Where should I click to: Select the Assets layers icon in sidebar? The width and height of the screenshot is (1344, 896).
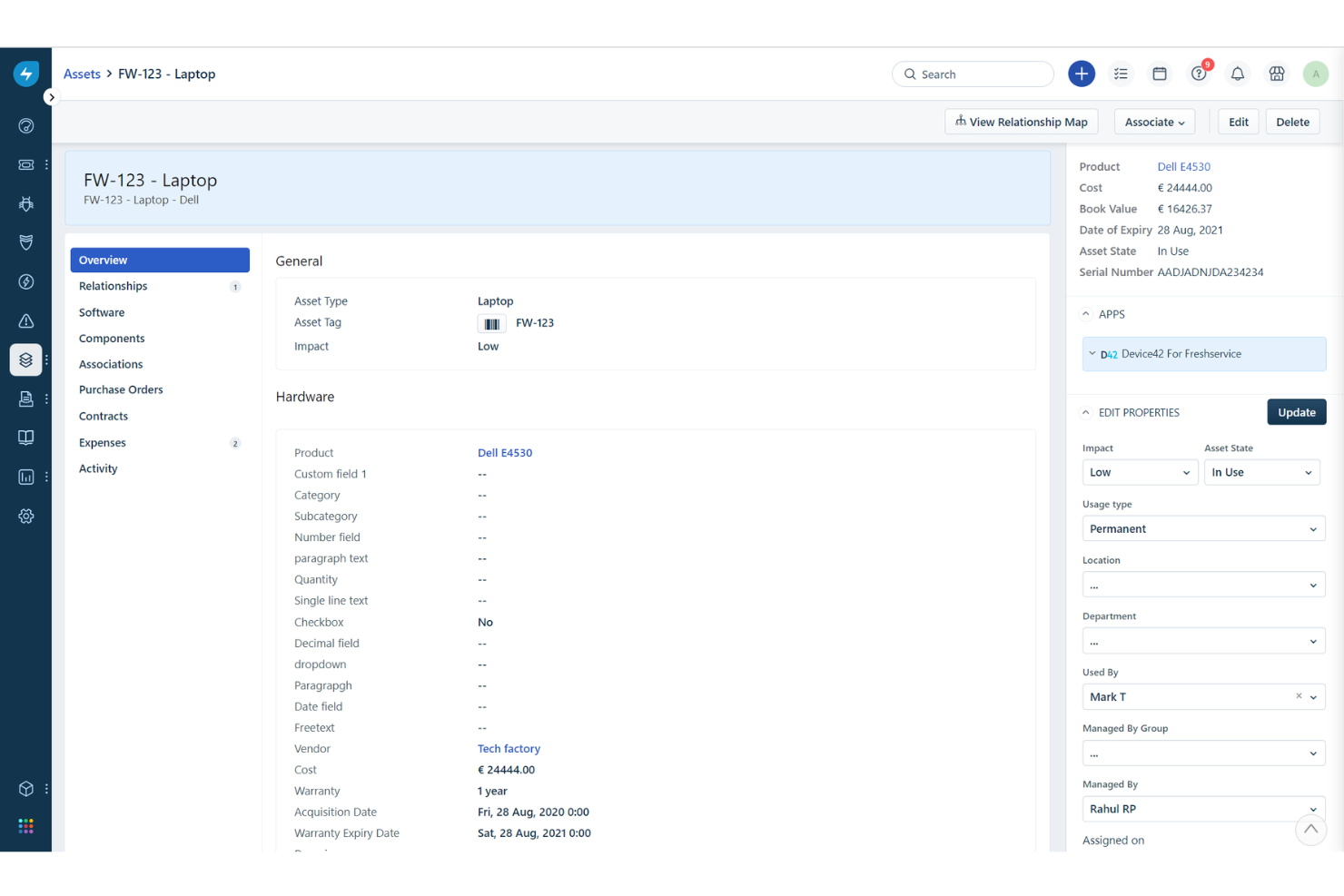[25, 359]
